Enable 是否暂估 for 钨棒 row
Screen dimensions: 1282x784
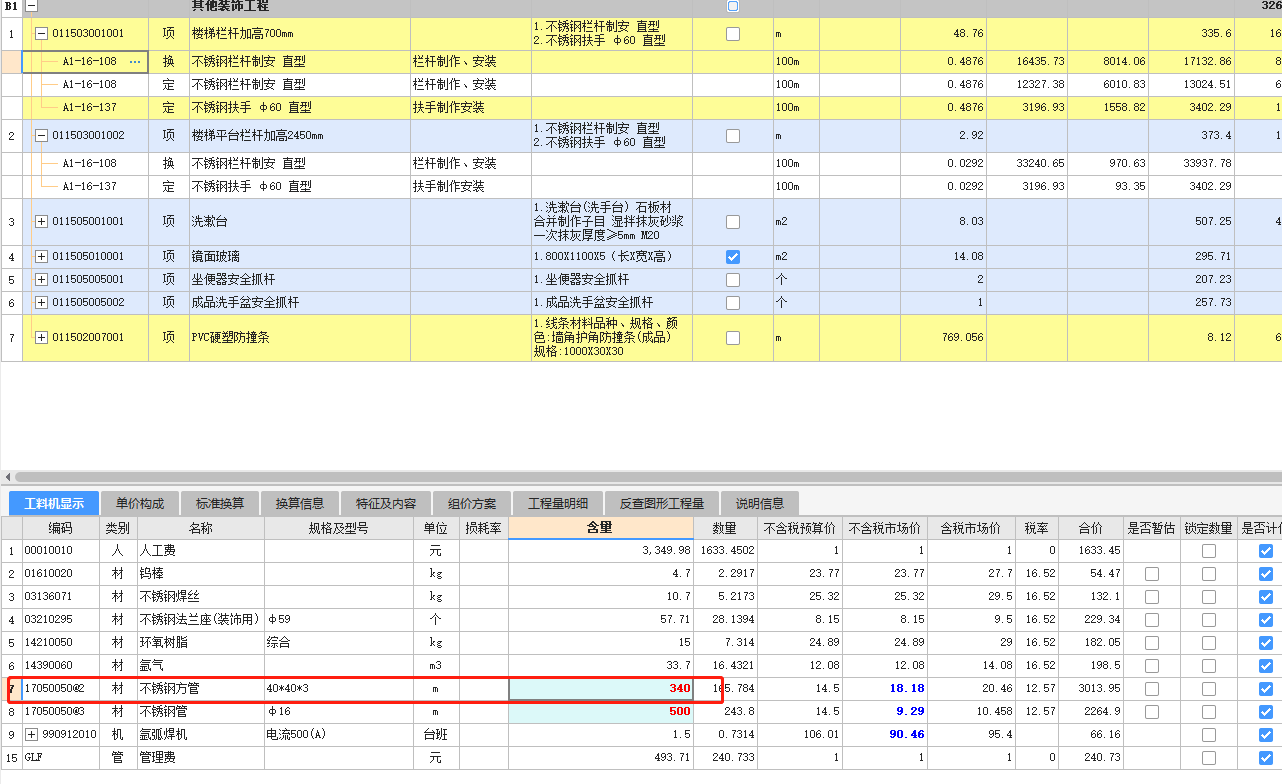pyautogui.click(x=1152, y=574)
